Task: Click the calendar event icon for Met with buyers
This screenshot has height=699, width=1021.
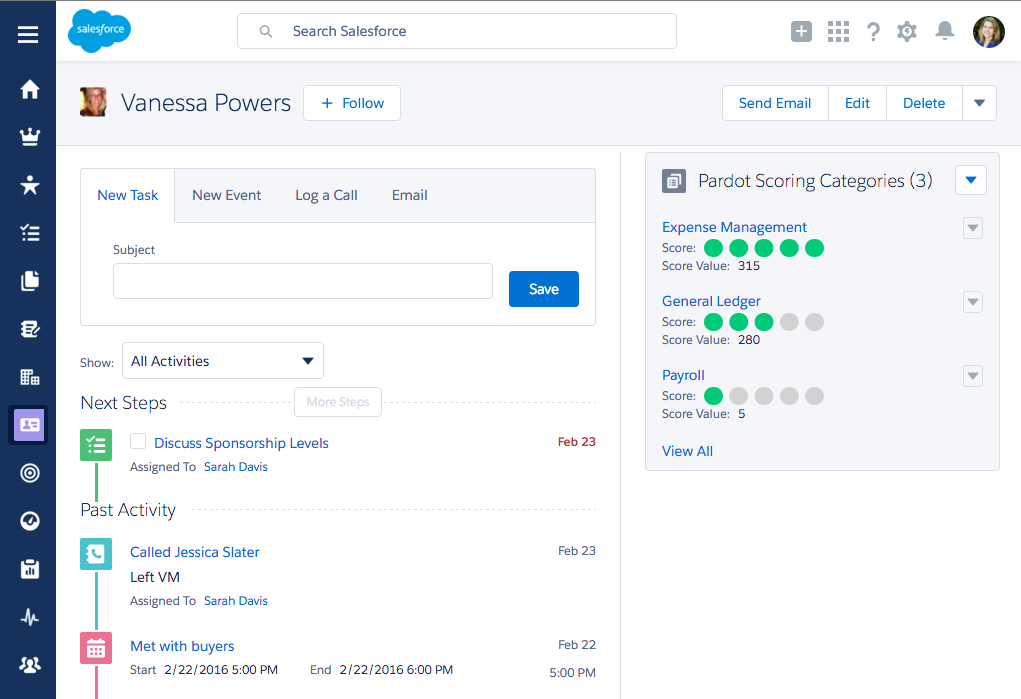Action: [96, 648]
